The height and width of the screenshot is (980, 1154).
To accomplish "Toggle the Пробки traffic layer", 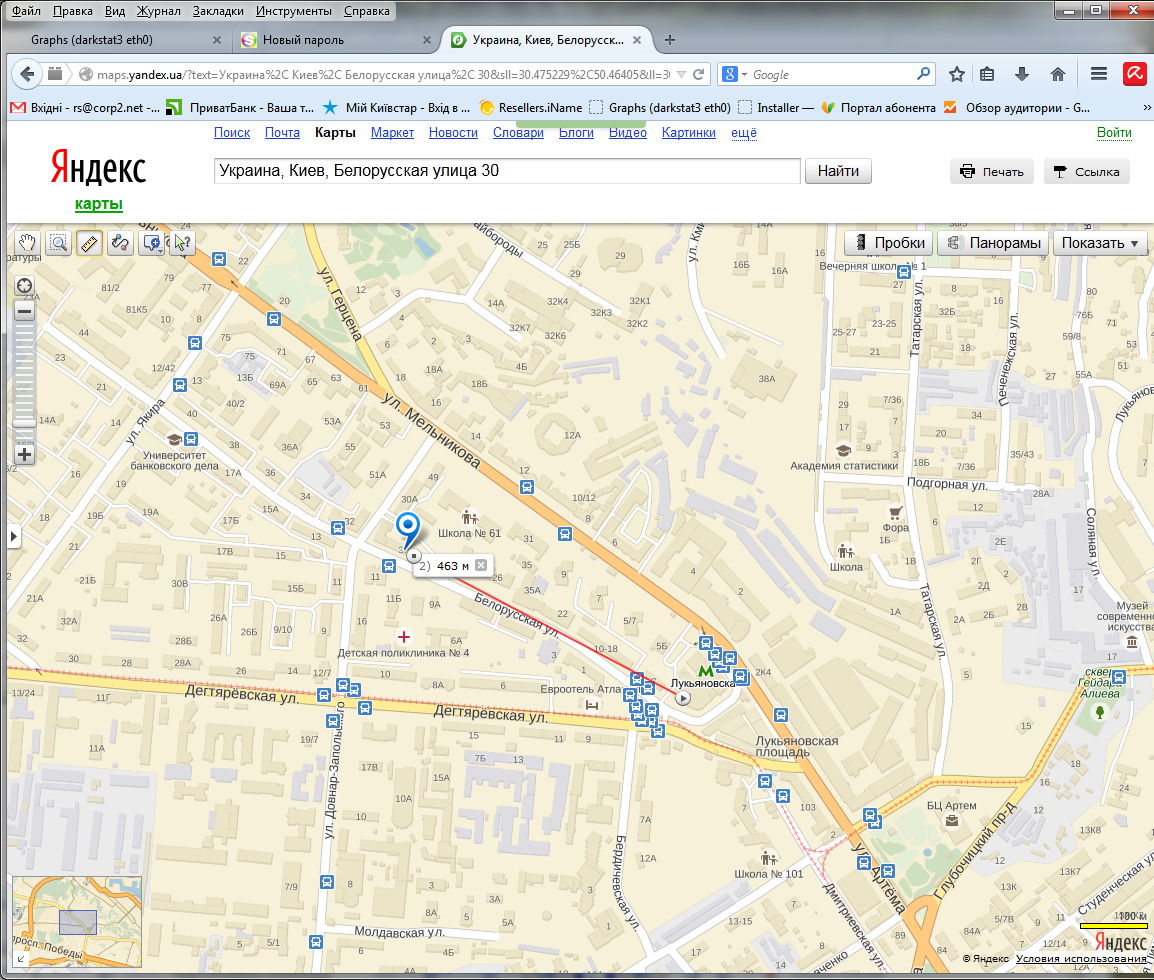I will click(x=888, y=243).
